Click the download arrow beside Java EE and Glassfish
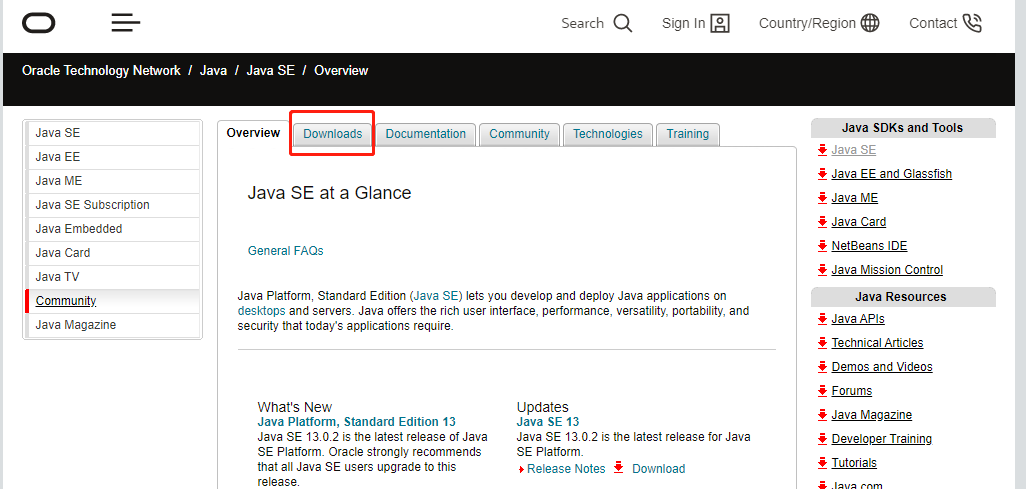The height and width of the screenshot is (489, 1026). 823,174
